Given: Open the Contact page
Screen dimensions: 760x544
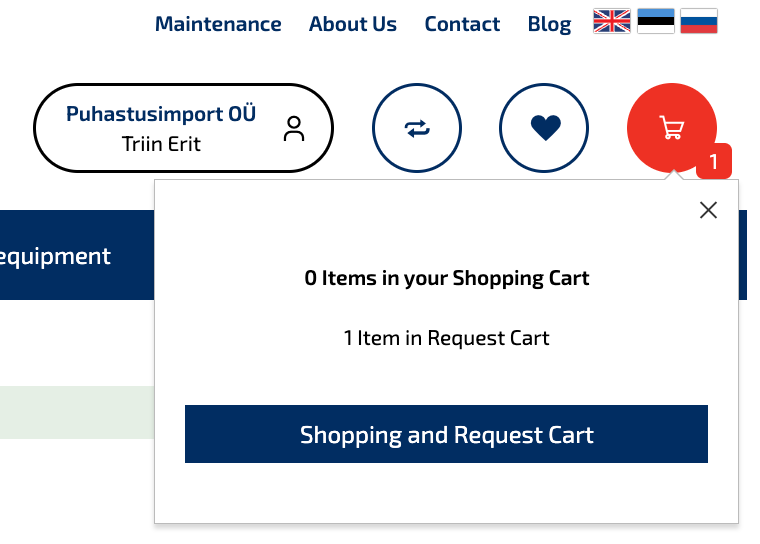Looking at the screenshot, I should coord(462,24).
